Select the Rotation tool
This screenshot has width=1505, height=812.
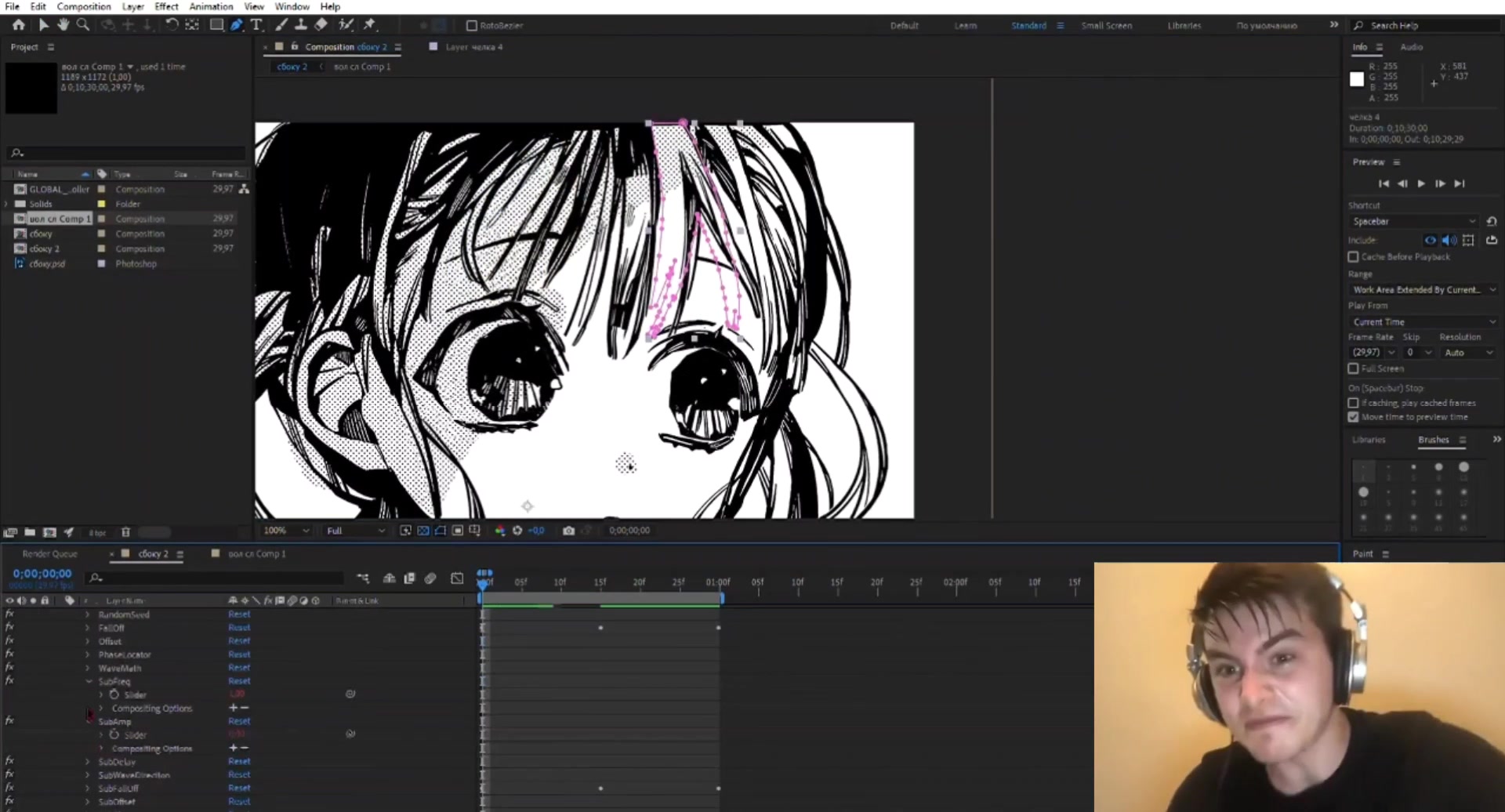coord(172,25)
